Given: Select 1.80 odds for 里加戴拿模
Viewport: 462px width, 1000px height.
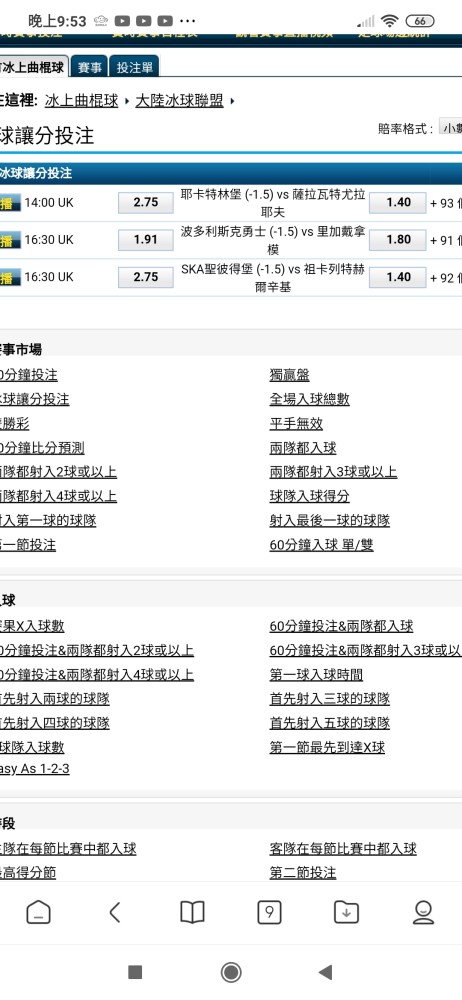Looking at the screenshot, I should point(398,240).
